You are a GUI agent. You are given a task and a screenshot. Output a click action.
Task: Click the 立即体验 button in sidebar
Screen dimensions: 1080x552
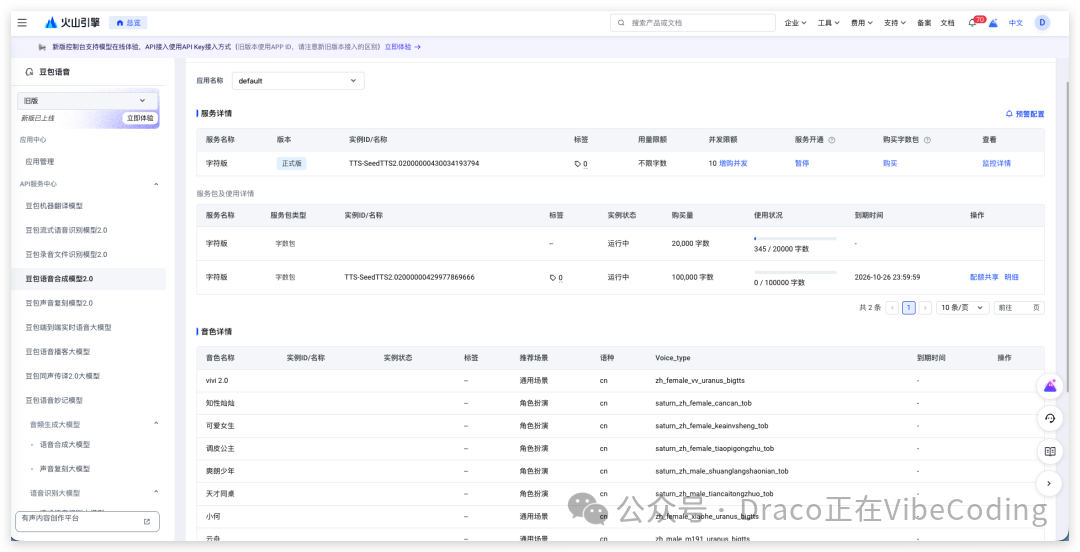(140, 118)
